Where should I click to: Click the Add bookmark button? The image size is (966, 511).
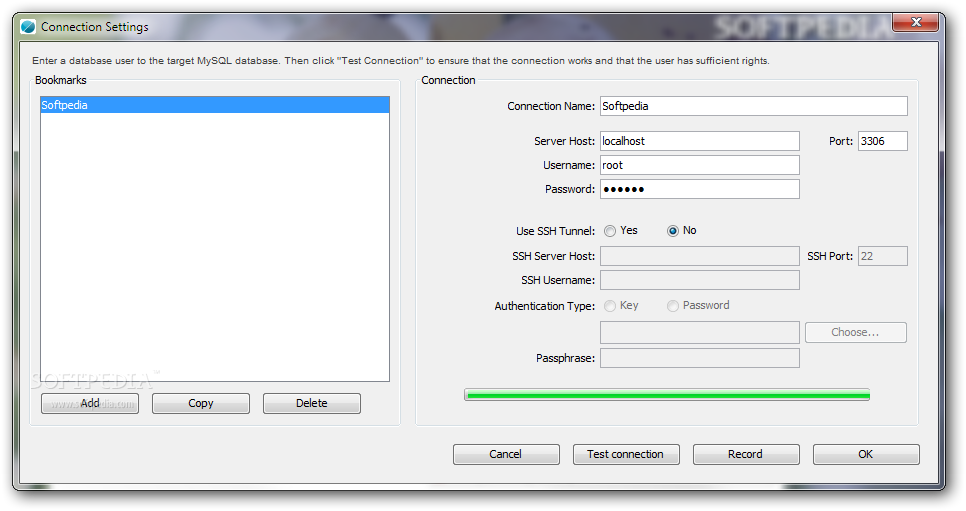tap(90, 403)
